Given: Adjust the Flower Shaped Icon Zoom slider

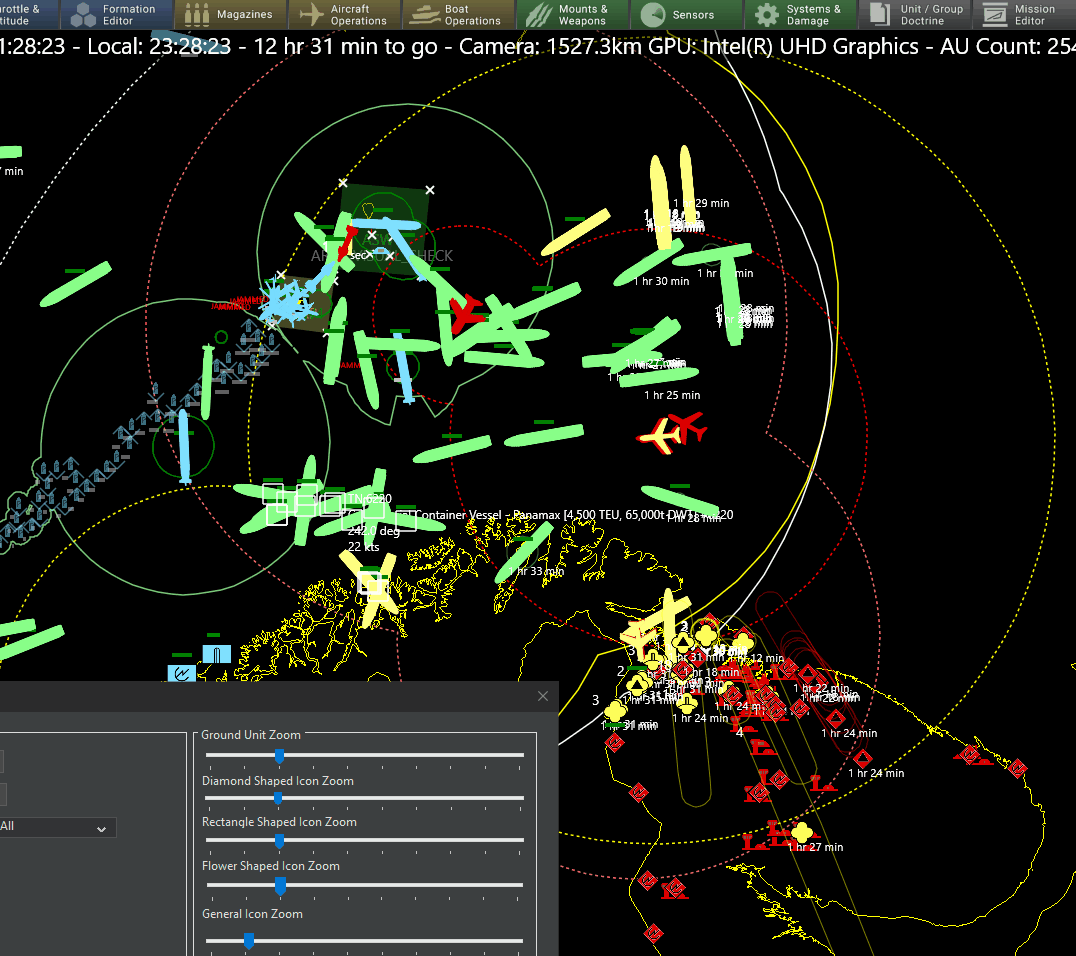Looking at the screenshot, I should [280, 887].
